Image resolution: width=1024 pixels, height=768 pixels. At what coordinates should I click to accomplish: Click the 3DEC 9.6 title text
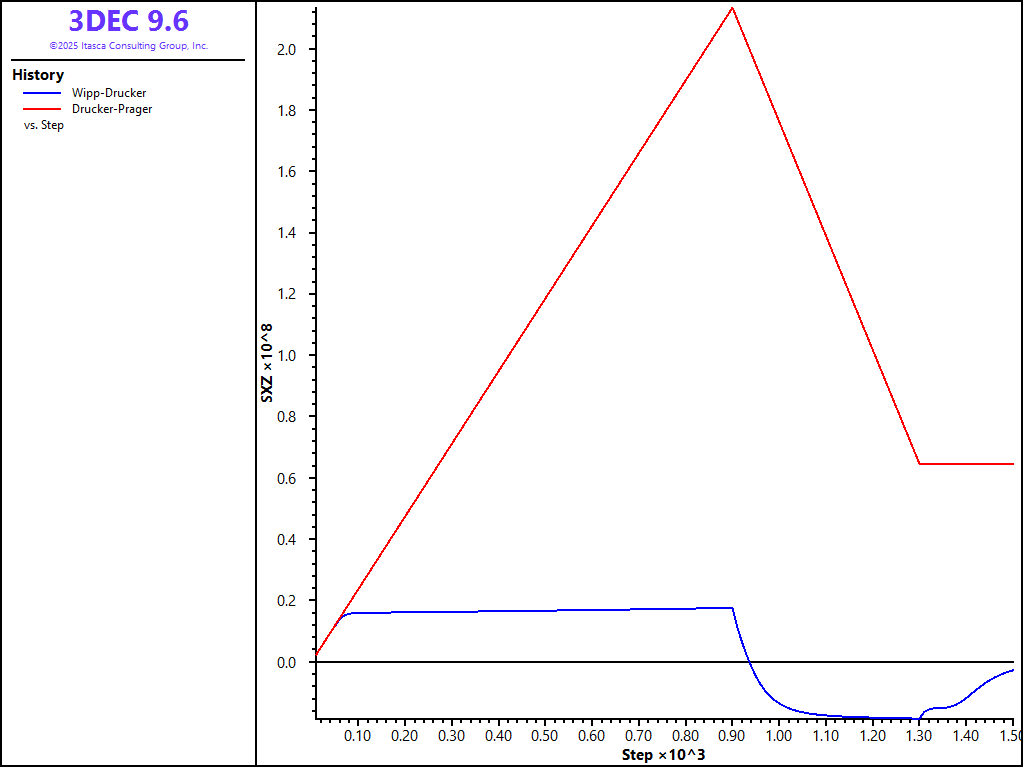pyautogui.click(x=128, y=21)
